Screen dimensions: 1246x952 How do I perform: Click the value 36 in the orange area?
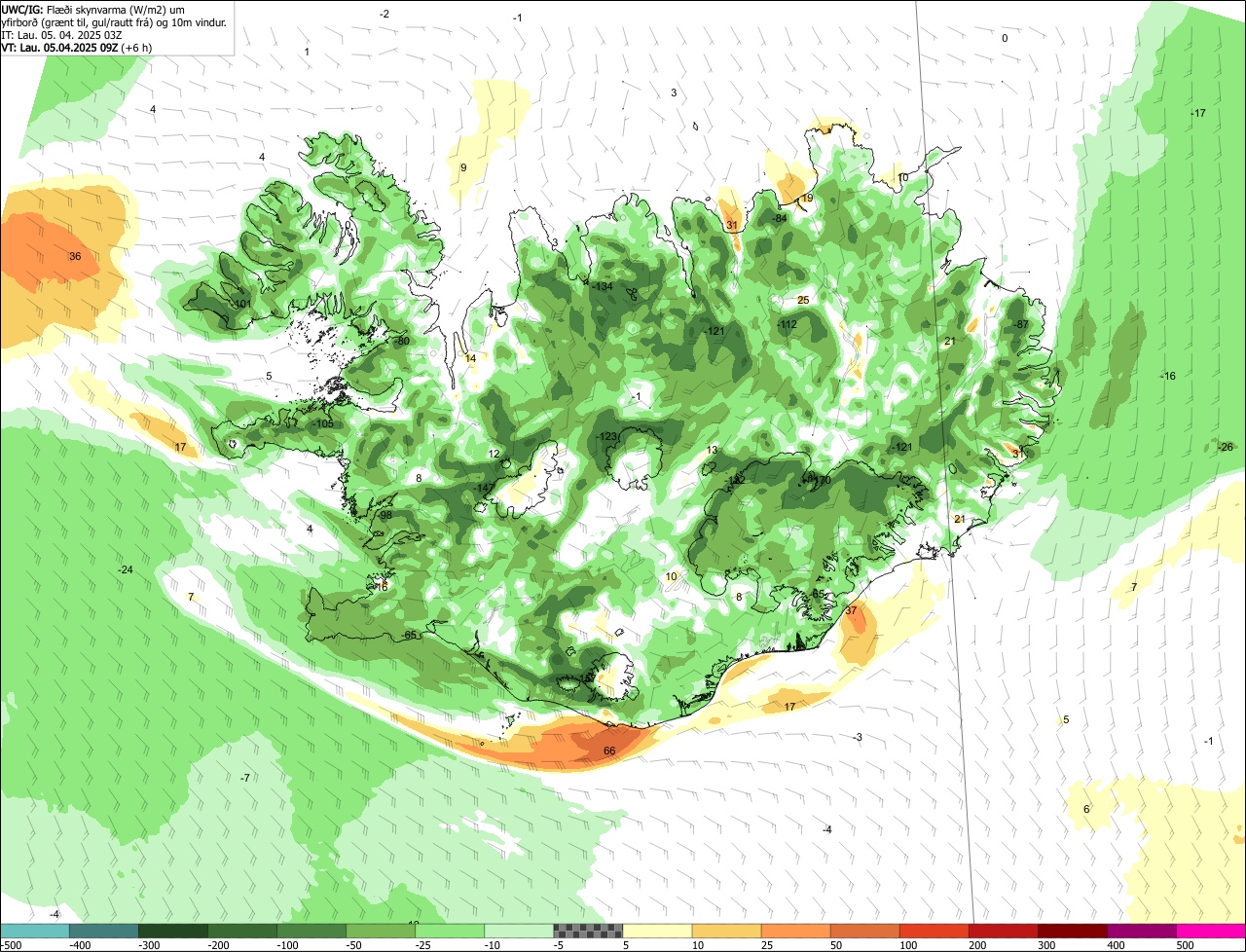[75, 257]
